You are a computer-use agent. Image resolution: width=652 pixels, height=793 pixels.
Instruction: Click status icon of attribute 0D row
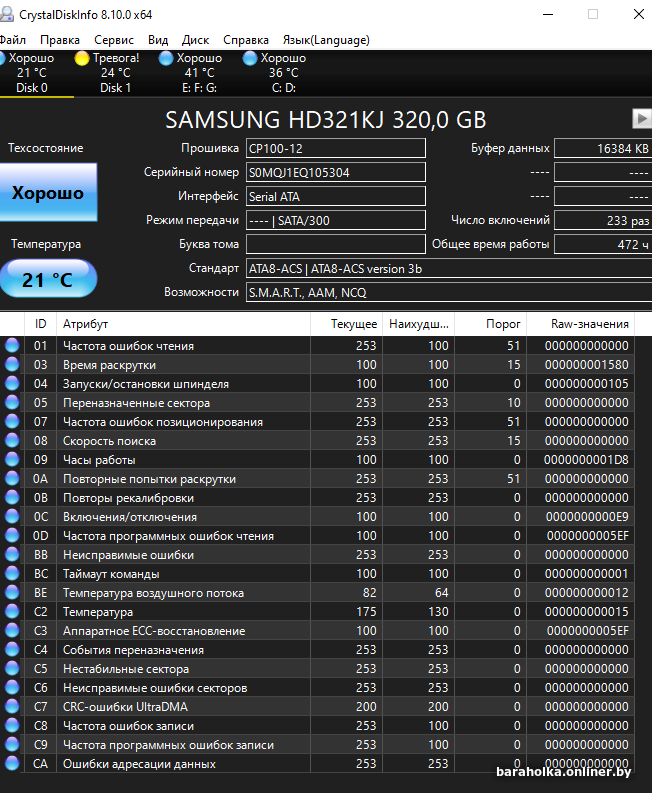click(12, 535)
